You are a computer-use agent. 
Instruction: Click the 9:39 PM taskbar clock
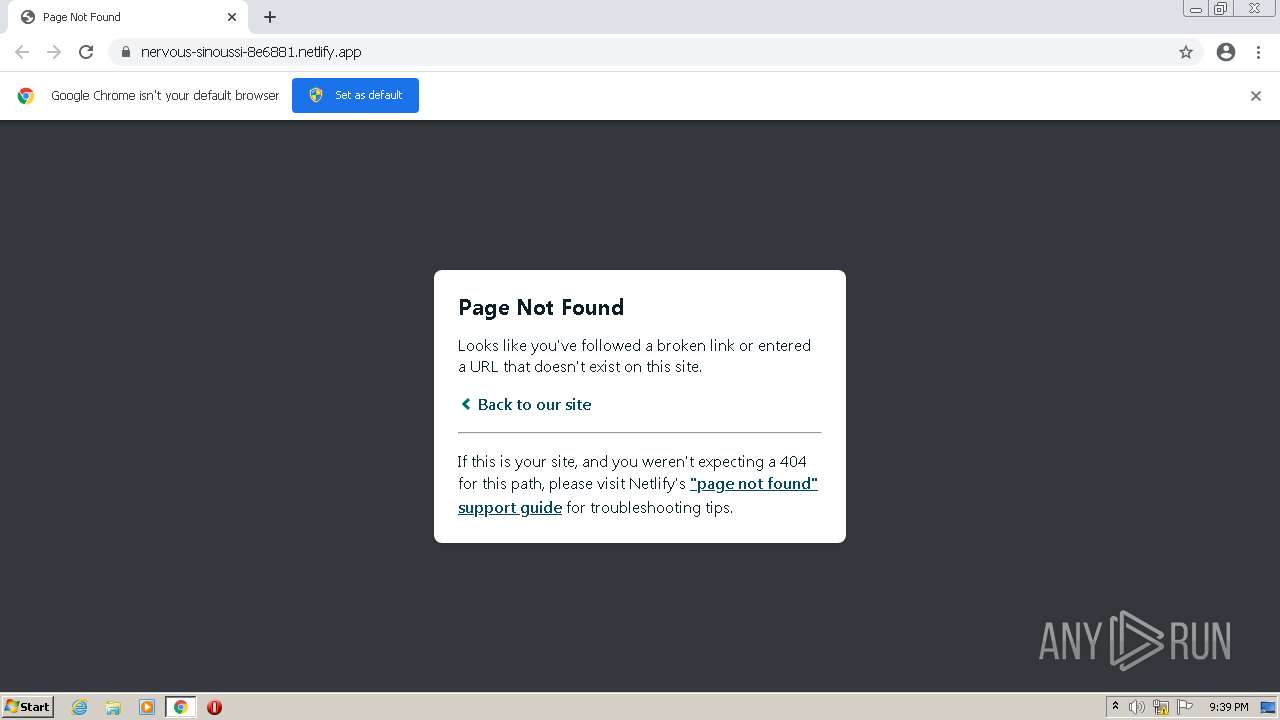[x=1229, y=707]
